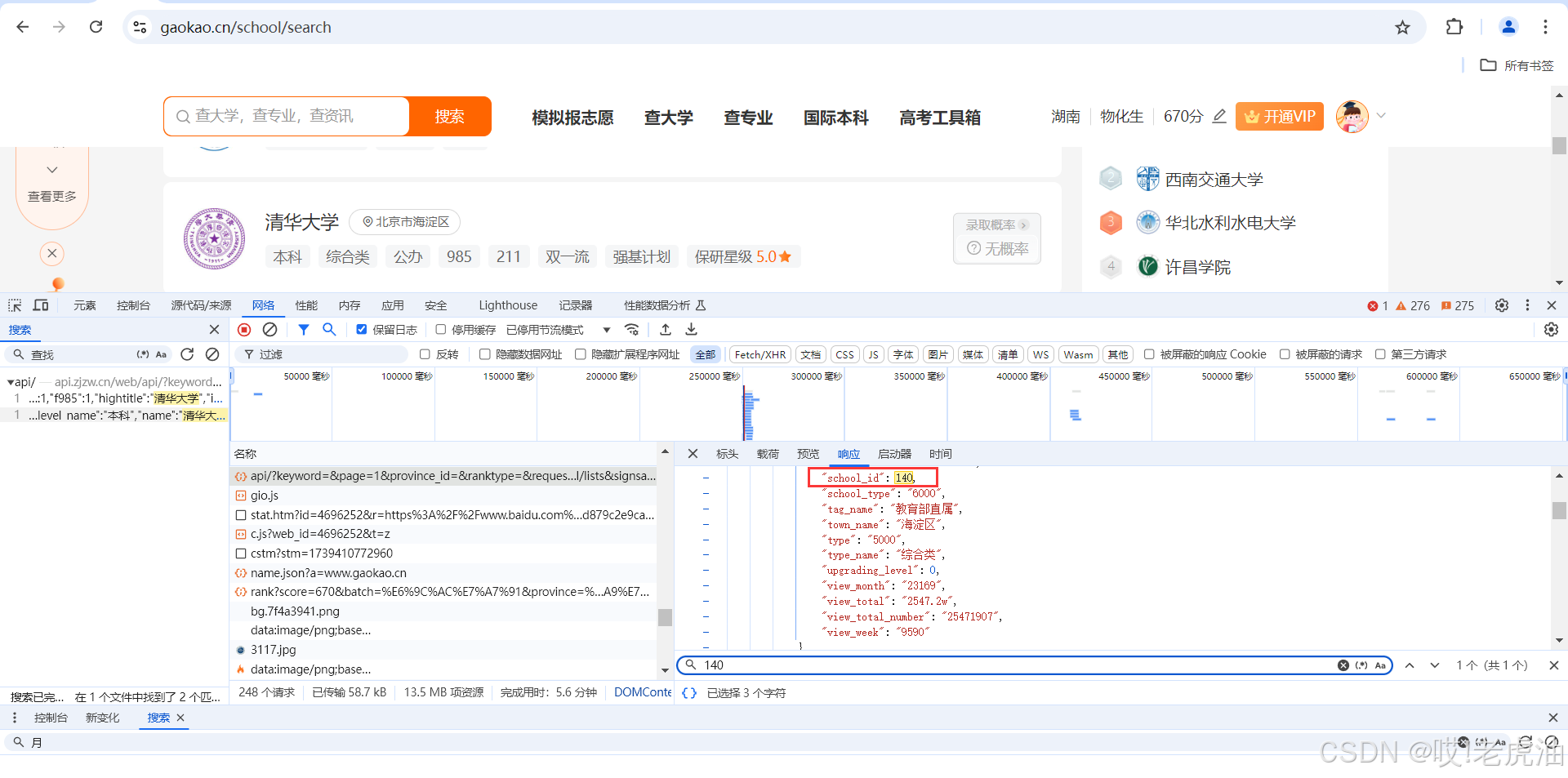Open the throttling dropdown 已停用节流模式
The height and width of the screenshot is (778, 1568).
tap(558, 330)
